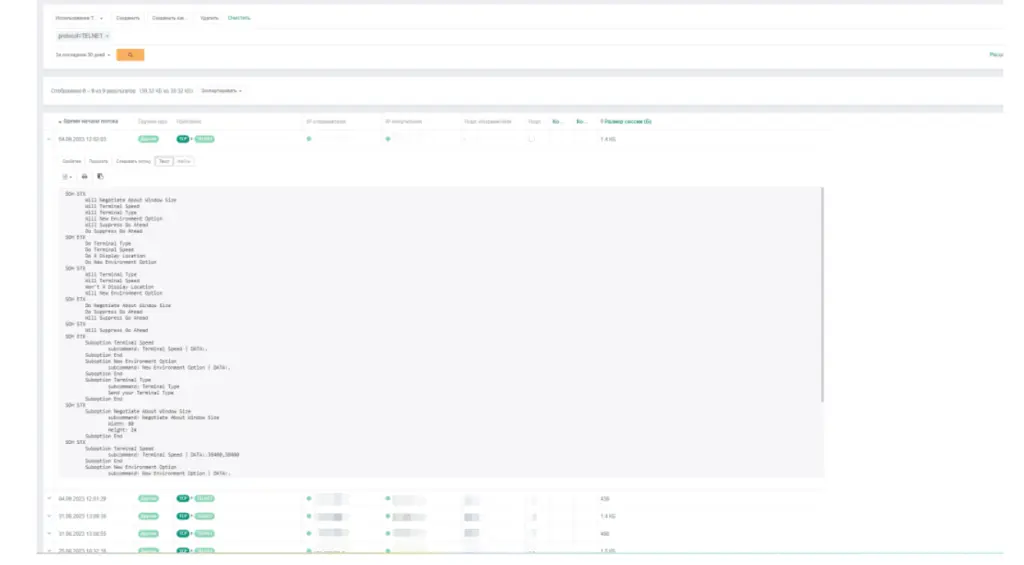Open the 'Экспортировать' dropdown

(x=221, y=91)
